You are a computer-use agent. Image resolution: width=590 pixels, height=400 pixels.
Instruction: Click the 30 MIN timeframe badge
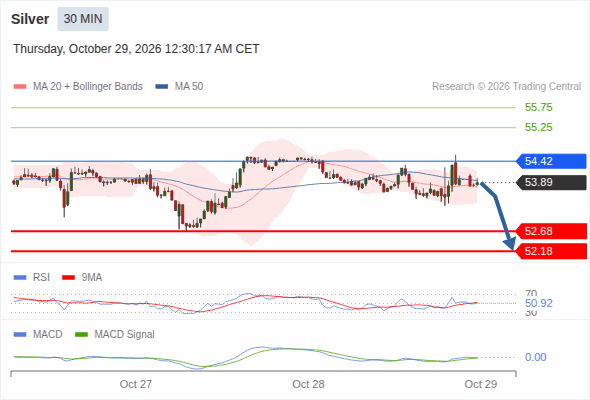pyautogui.click(x=83, y=19)
